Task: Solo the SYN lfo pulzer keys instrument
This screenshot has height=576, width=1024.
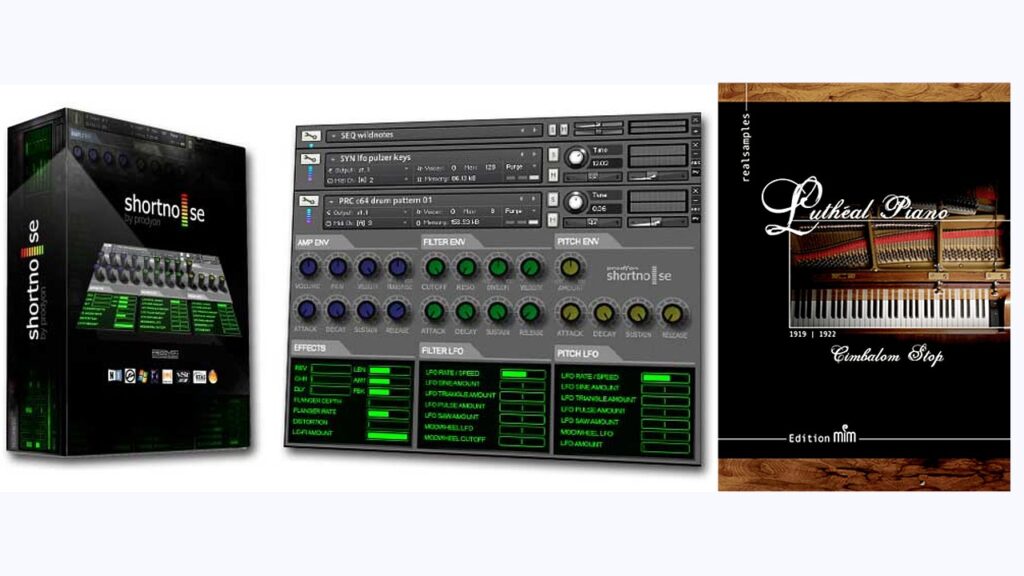Action: click(x=553, y=155)
